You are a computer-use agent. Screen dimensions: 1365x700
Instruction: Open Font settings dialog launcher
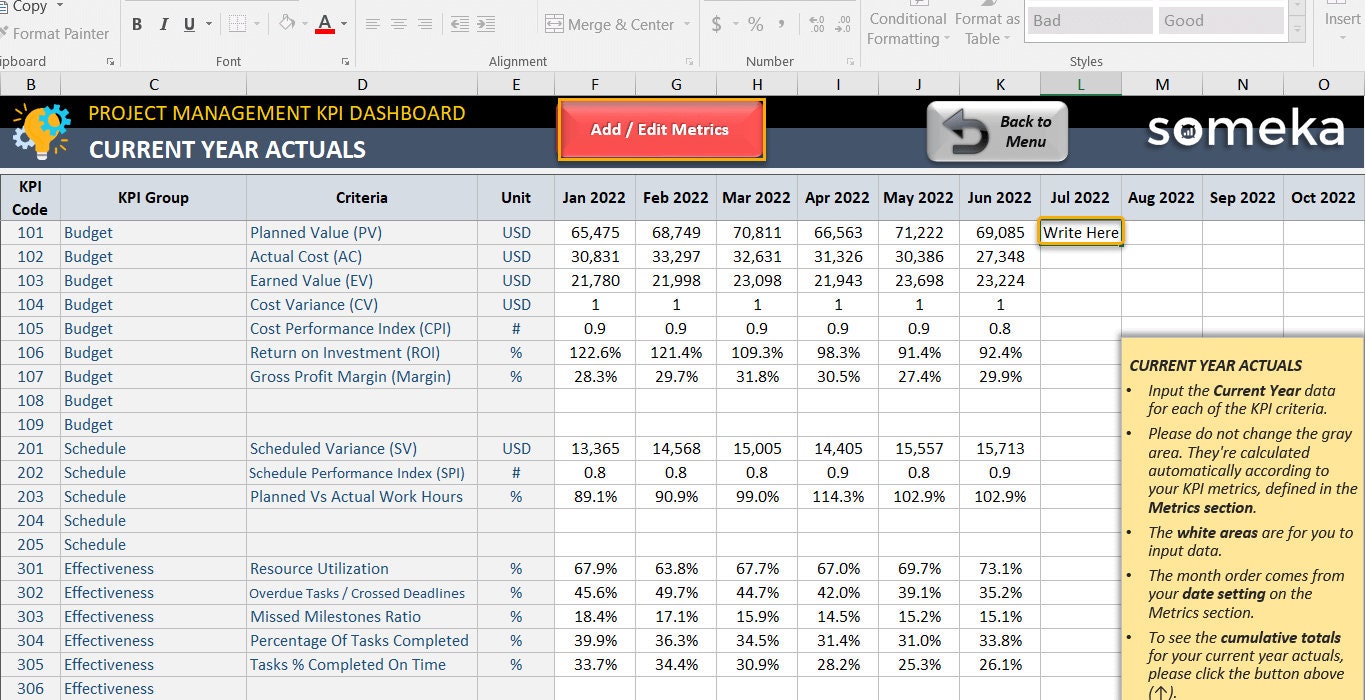pyautogui.click(x=346, y=62)
